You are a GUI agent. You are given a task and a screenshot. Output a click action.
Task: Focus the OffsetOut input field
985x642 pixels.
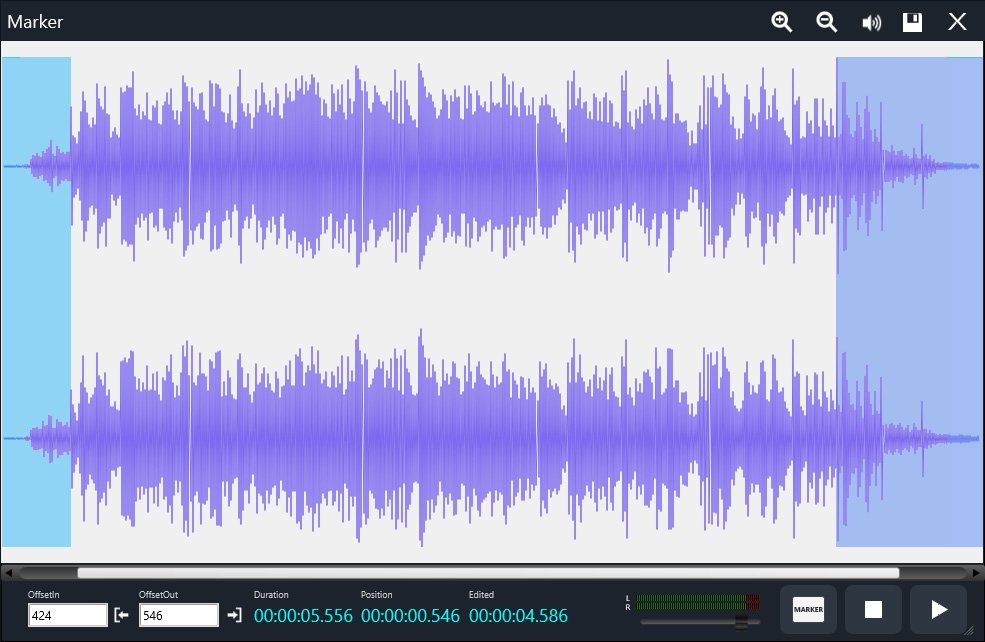179,615
